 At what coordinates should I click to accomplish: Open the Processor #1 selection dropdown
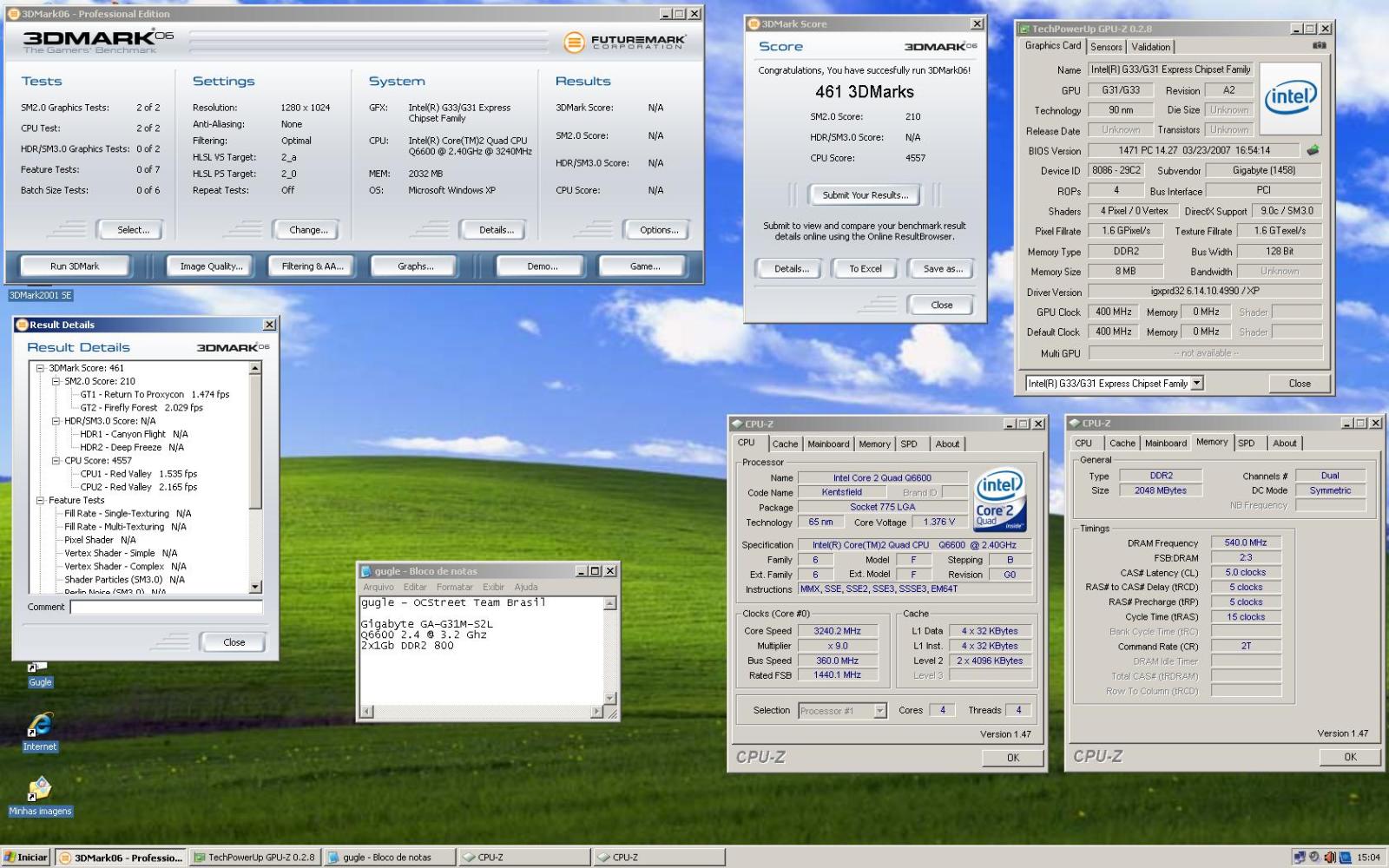tap(879, 711)
